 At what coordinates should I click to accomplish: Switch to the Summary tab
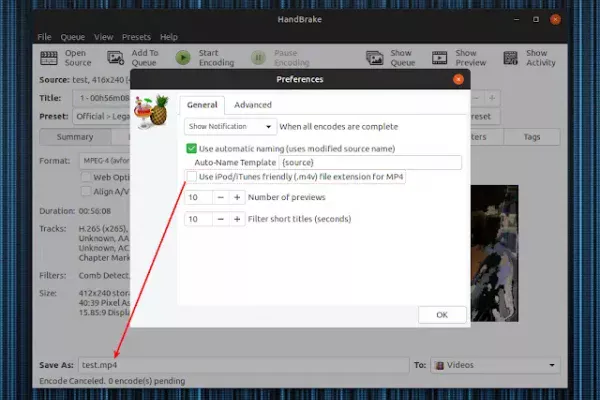pyautogui.click(x=75, y=137)
